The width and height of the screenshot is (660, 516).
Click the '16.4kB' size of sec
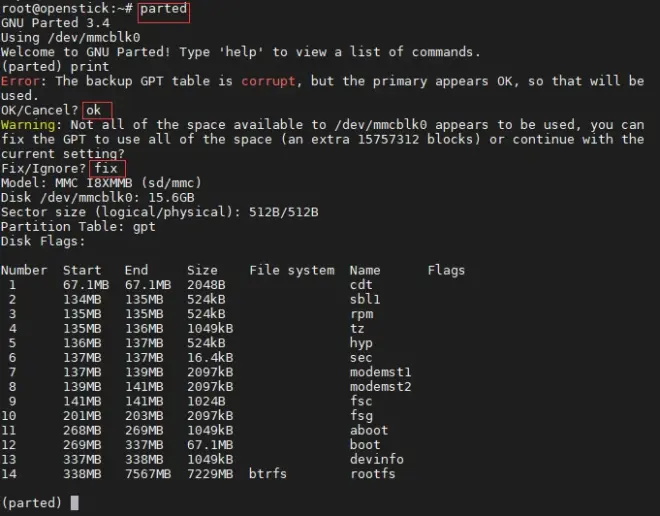pos(210,358)
